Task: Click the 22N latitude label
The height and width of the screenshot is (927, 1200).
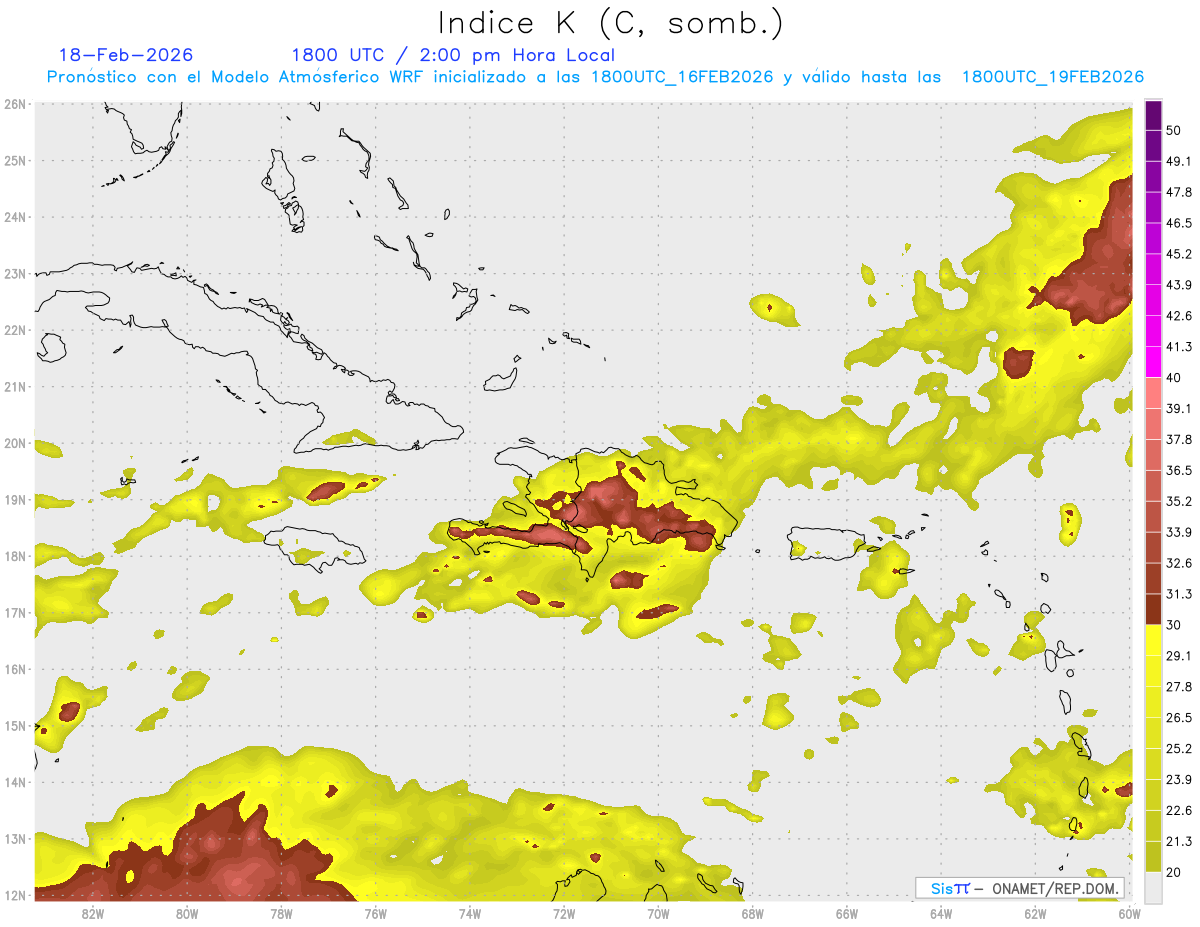Action: (15, 330)
